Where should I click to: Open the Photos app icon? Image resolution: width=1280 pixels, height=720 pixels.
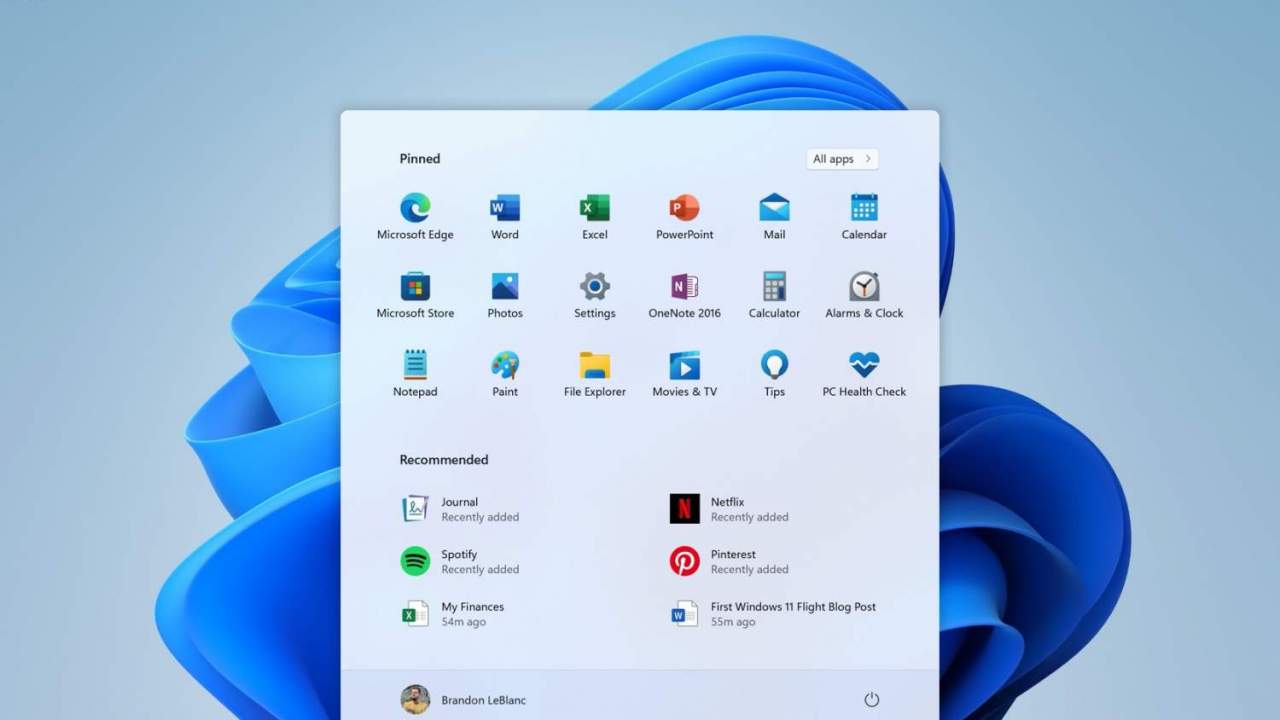click(505, 287)
